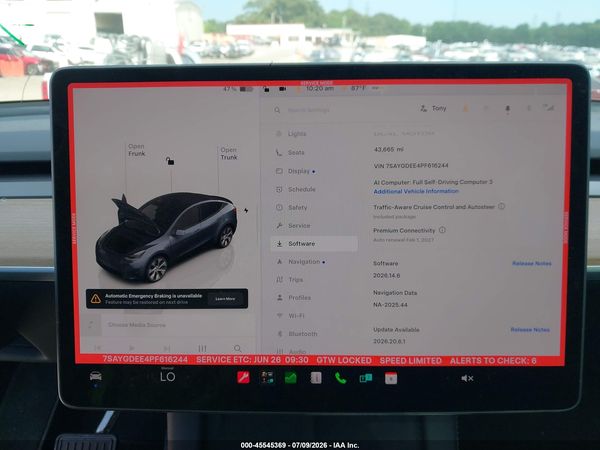Open the Software settings menu item

tap(314, 244)
